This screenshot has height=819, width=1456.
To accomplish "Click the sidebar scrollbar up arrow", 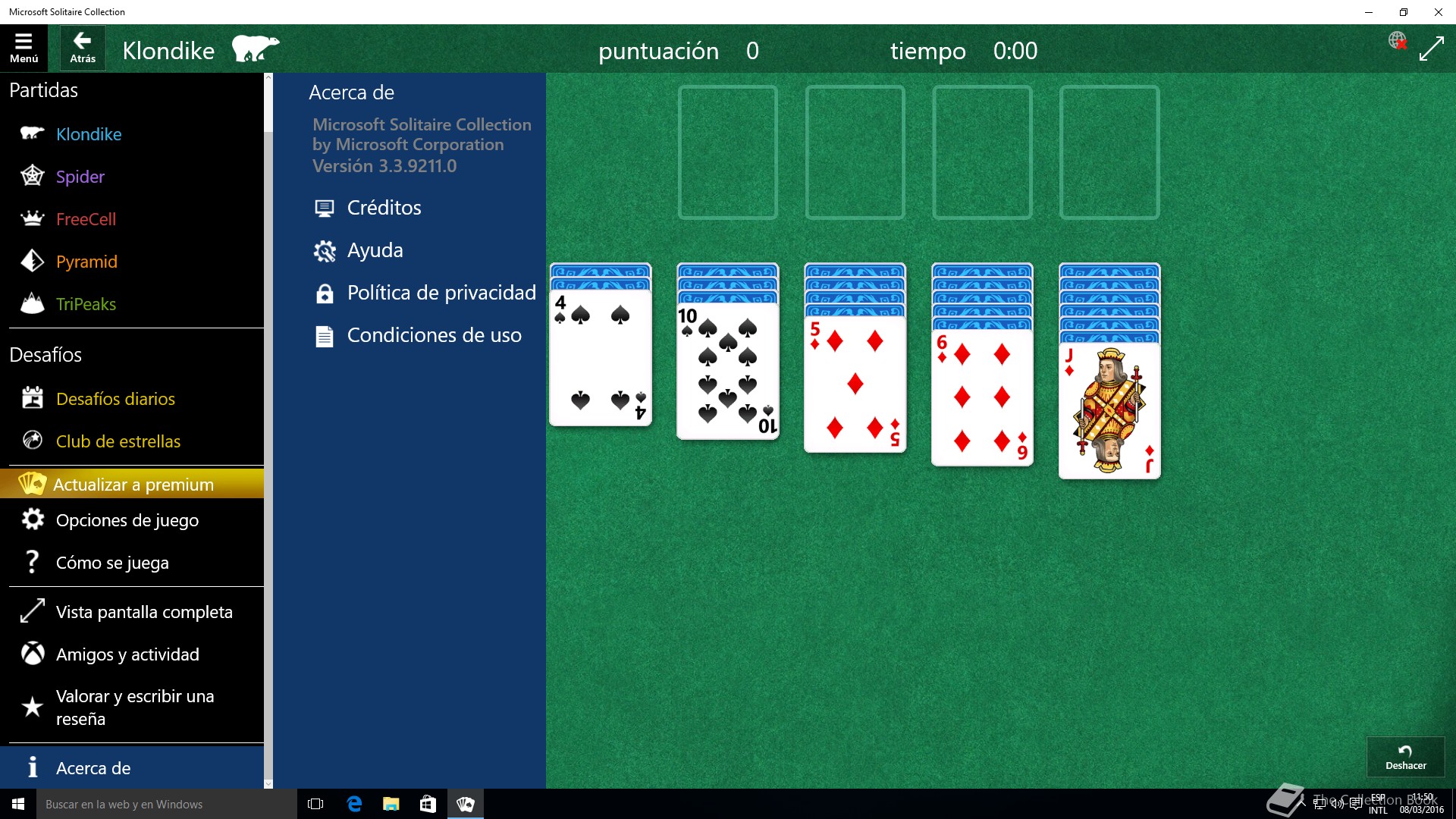I will pos(268,77).
